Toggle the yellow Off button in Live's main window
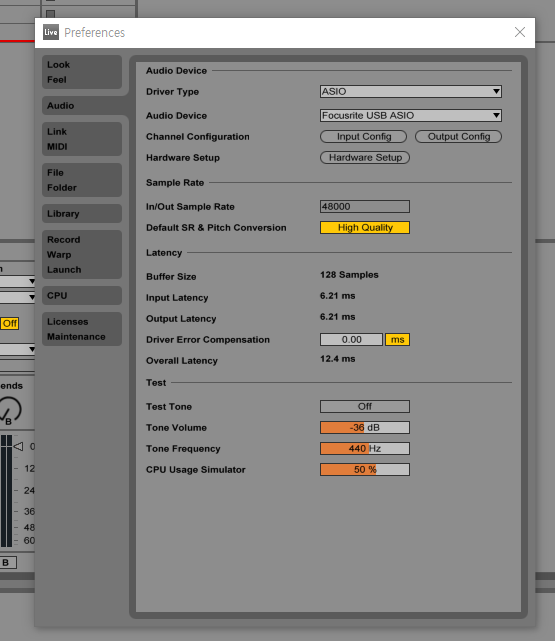 (x=9, y=323)
